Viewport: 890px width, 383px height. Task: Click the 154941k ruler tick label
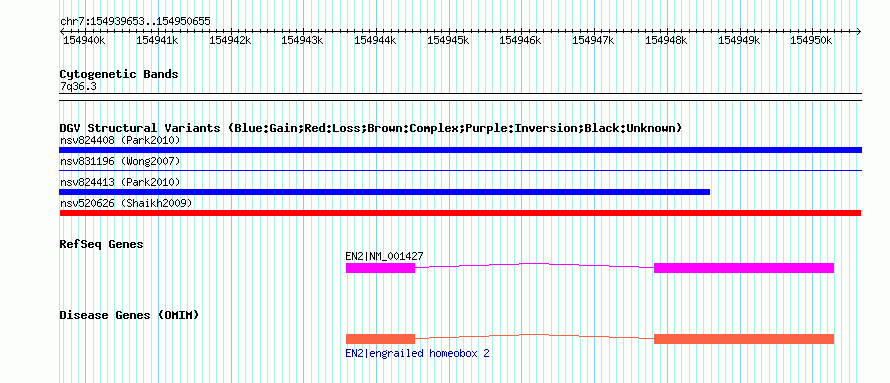click(x=157, y=40)
